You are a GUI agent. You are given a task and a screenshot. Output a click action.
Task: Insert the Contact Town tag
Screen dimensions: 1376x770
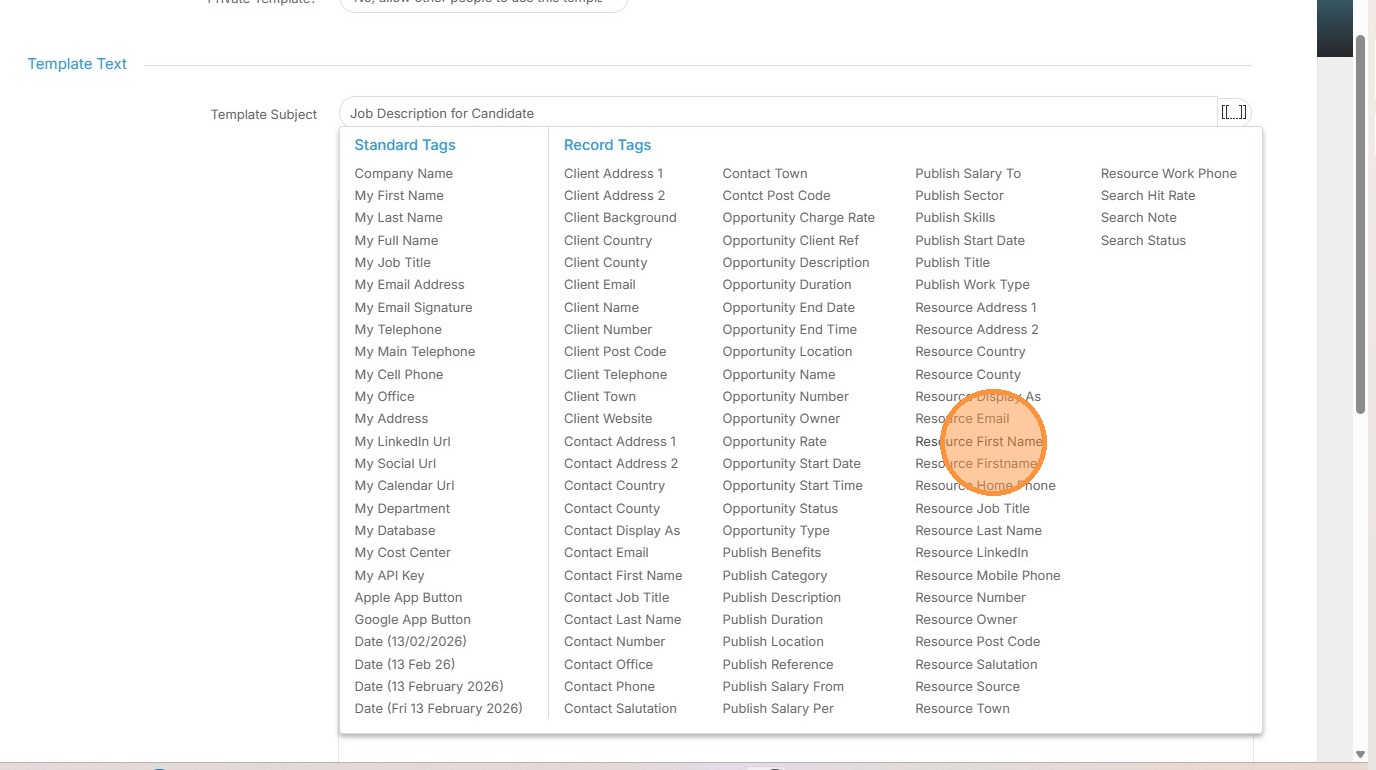[x=765, y=173]
